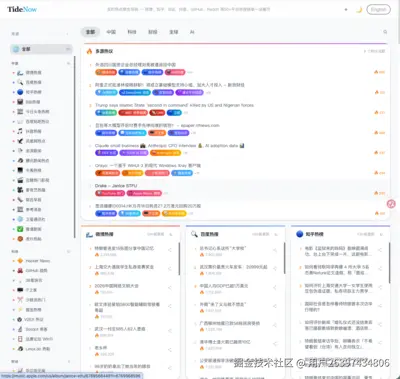
Task: Open 百度贴吧热议 icon in sidebar
Action: (x=20, y=121)
